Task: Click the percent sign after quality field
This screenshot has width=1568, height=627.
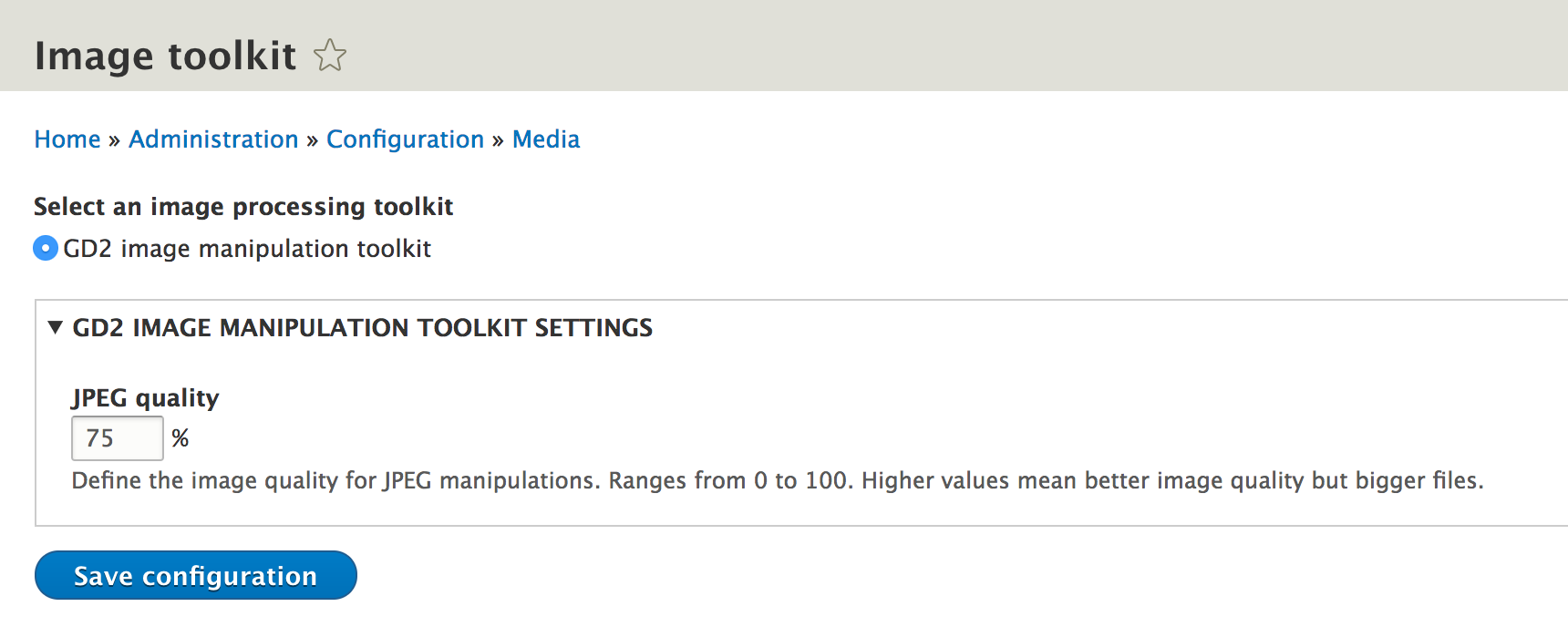Action: pyautogui.click(x=181, y=438)
